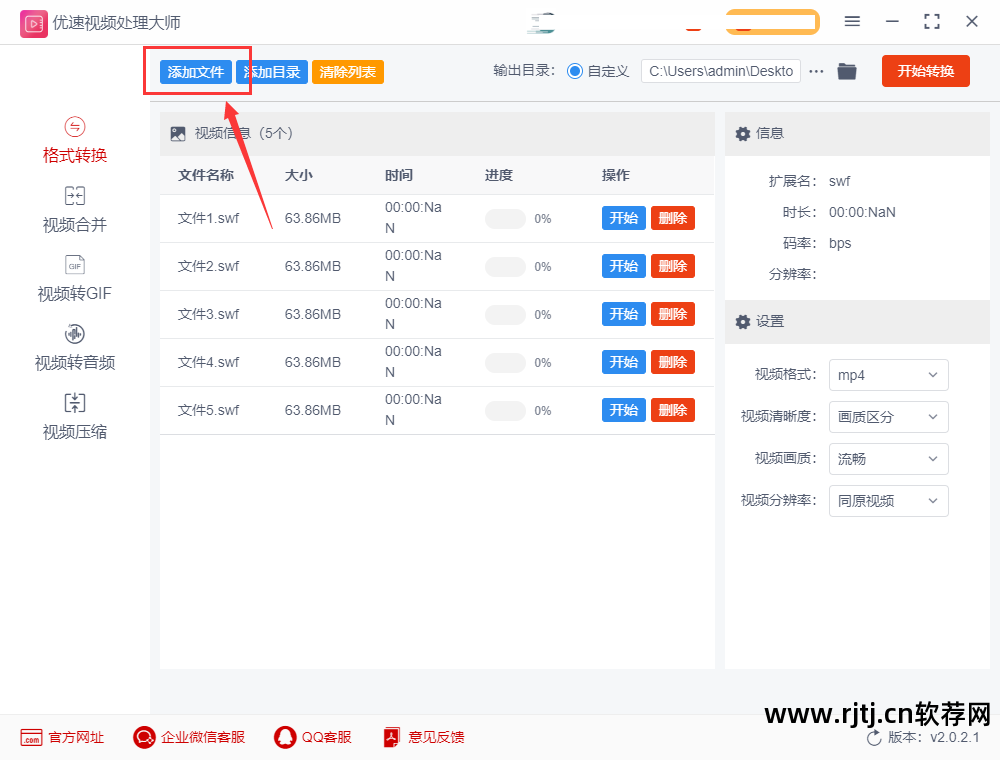This screenshot has width=1000, height=760.
Task: Open the hamburger menu in the title bar
Action: click(x=852, y=22)
